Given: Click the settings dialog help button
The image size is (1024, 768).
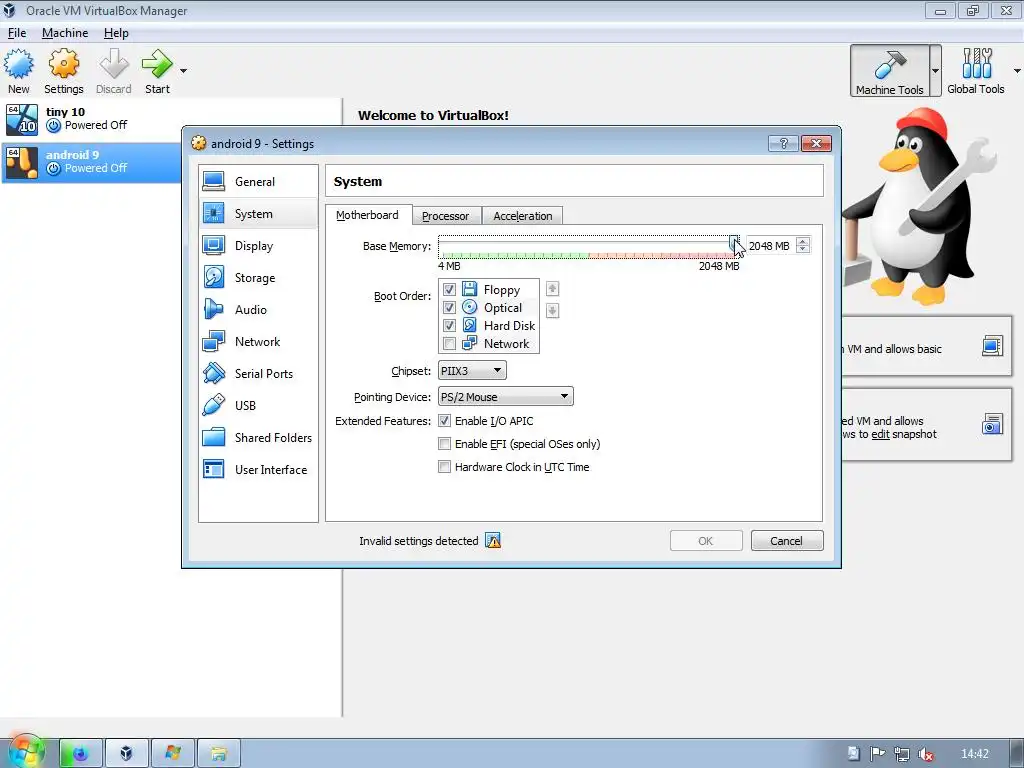Looking at the screenshot, I should tap(784, 144).
